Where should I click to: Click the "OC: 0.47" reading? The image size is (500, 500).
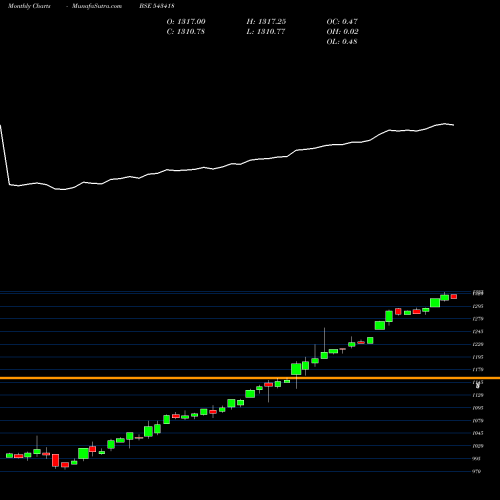[x=342, y=22]
